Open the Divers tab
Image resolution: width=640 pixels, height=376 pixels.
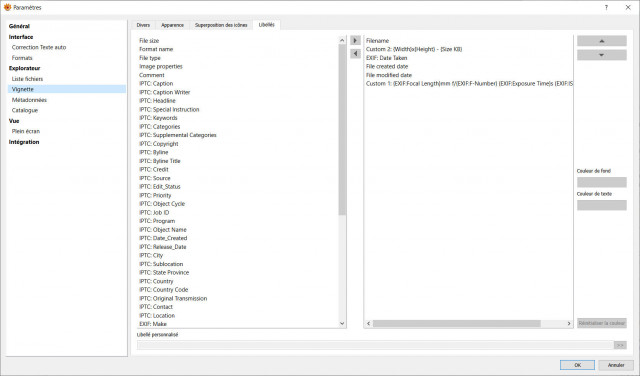tap(143, 25)
